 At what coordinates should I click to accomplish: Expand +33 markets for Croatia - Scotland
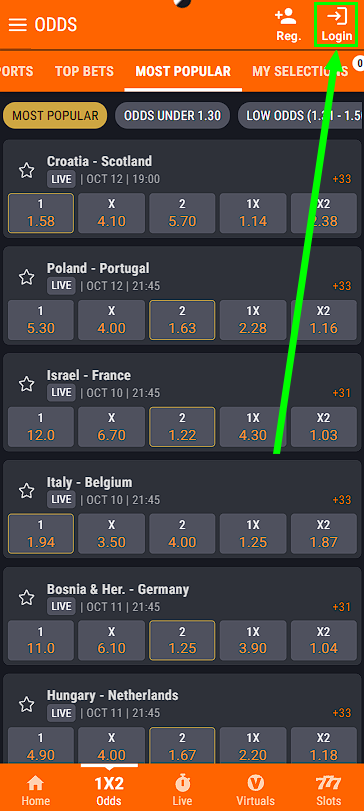click(342, 179)
